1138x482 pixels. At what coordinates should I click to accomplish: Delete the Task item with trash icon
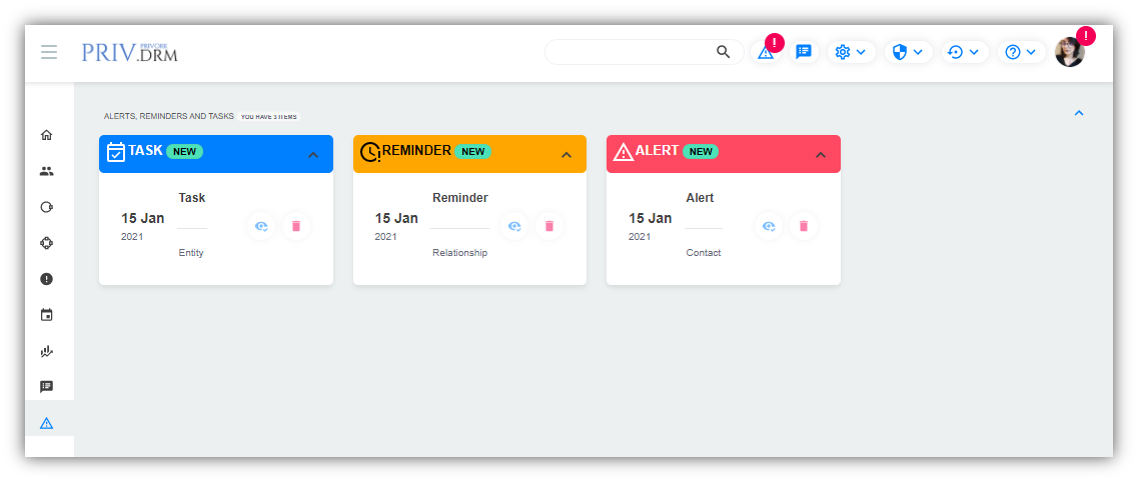[x=295, y=226]
